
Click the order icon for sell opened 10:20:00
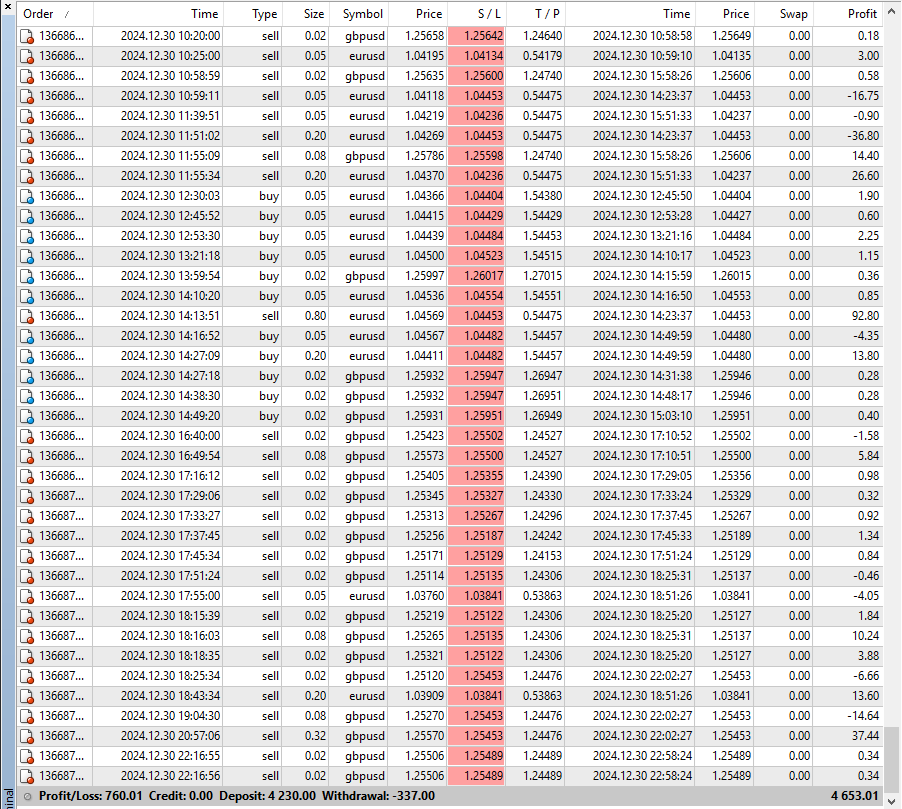28,36
